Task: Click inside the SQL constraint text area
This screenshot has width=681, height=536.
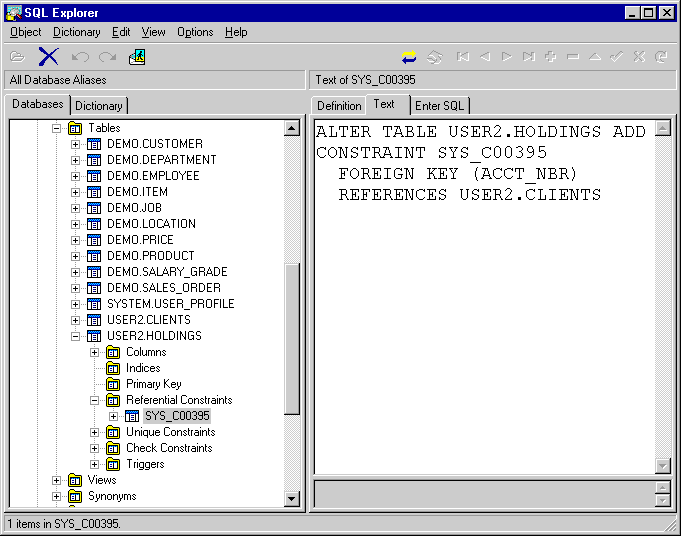Action: [x=484, y=297]
